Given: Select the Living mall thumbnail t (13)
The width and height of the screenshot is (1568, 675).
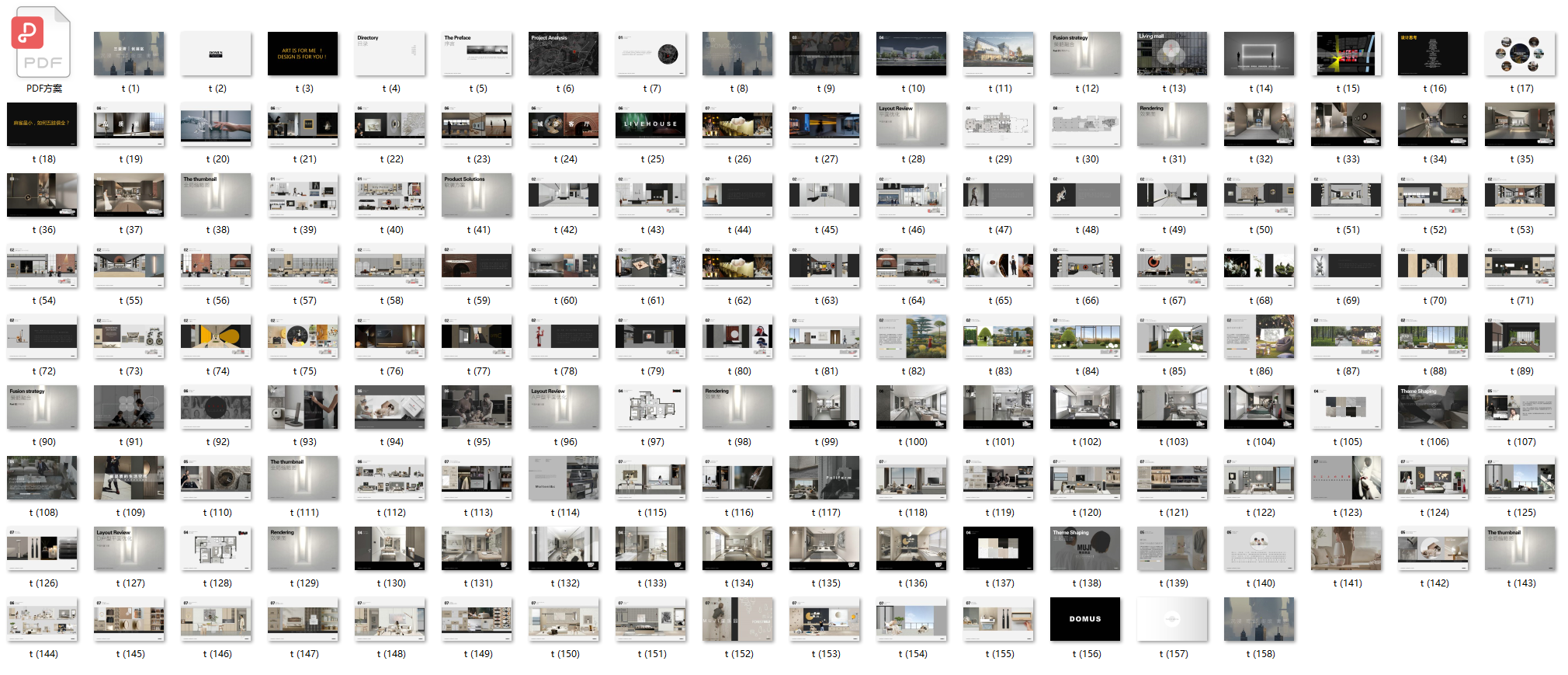Looking at the screenshot, I should [x=1172, y=54].
